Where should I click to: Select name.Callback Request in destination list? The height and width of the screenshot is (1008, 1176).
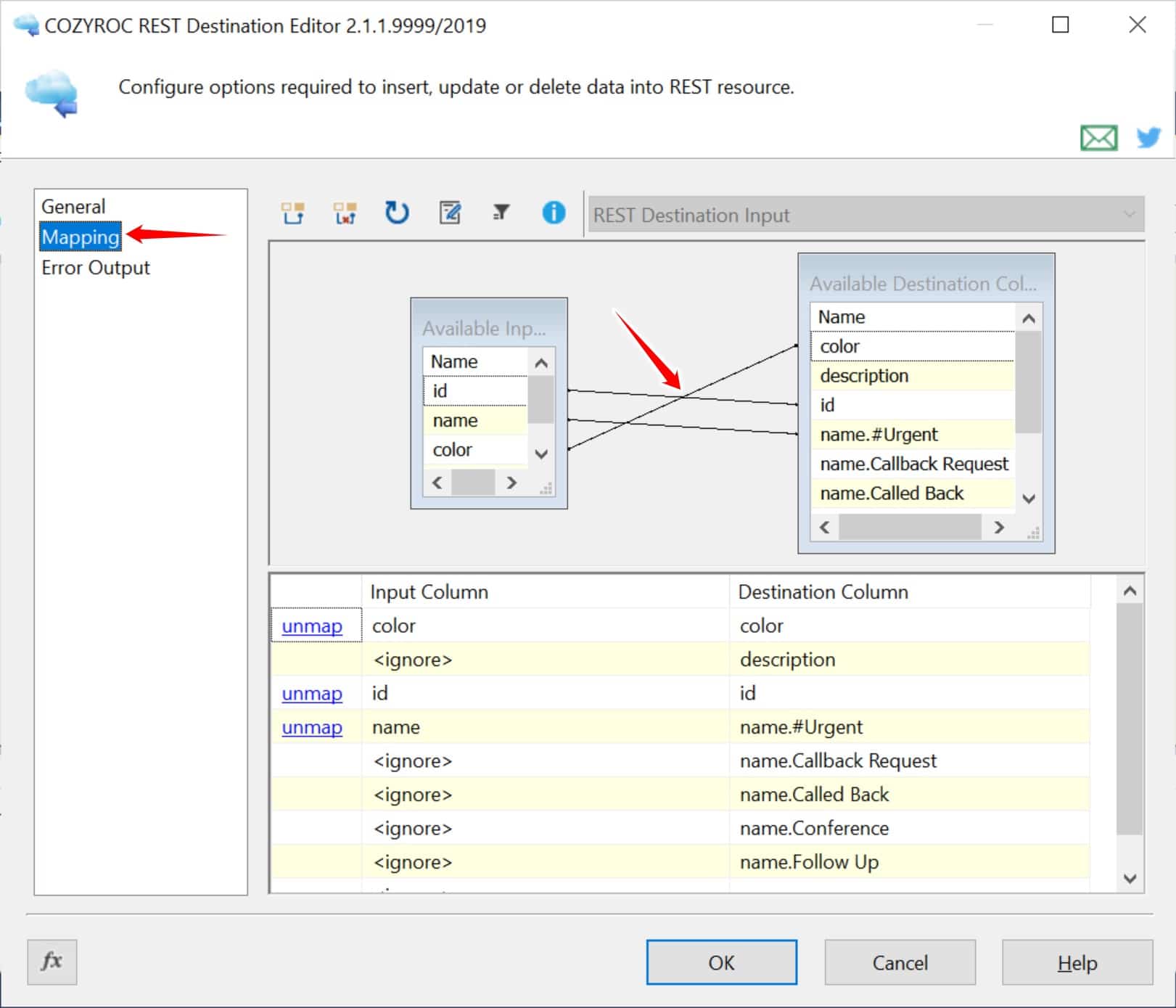[913, 464]
